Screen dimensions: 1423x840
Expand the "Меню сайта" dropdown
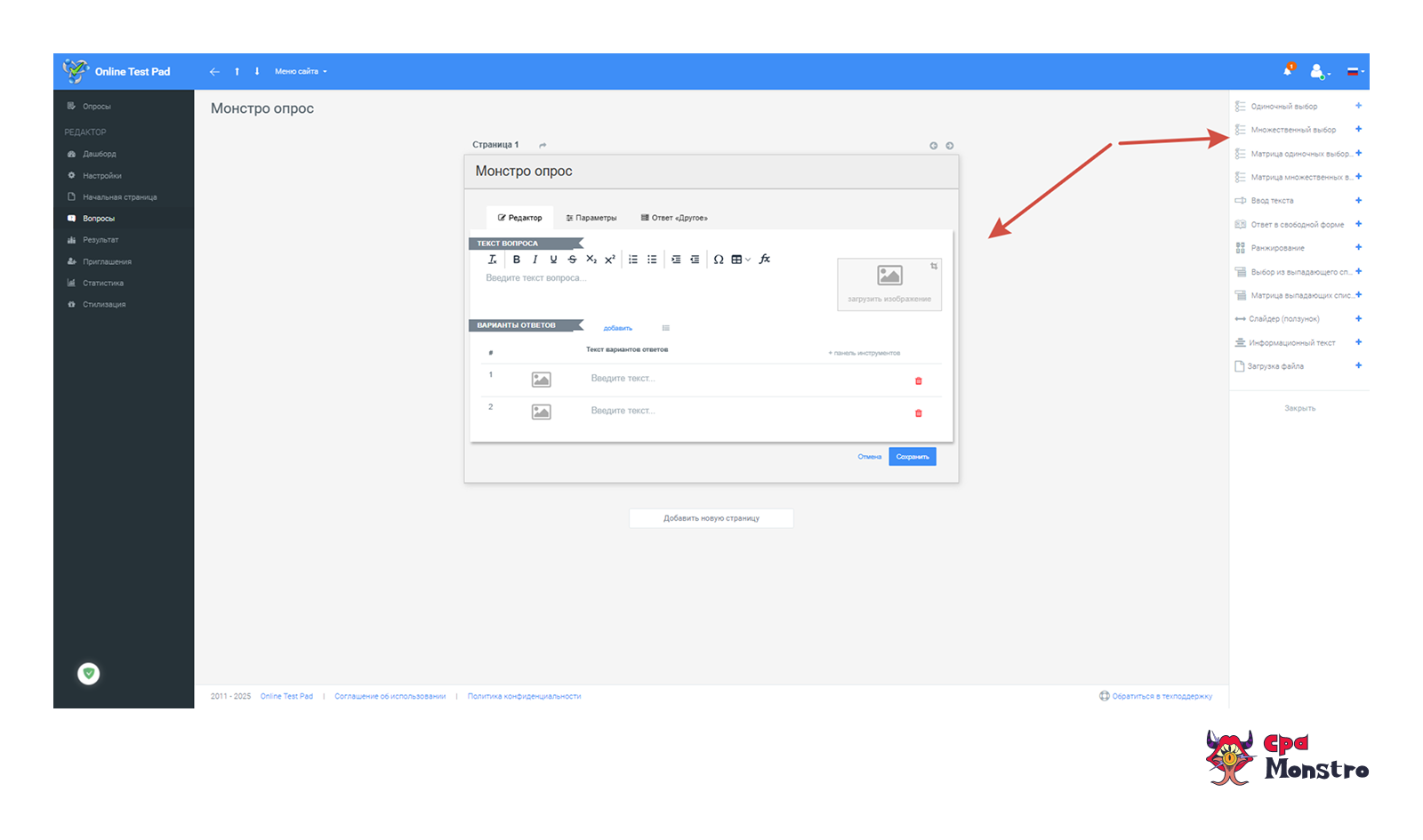pyautogui.click(x=301, y=71)
